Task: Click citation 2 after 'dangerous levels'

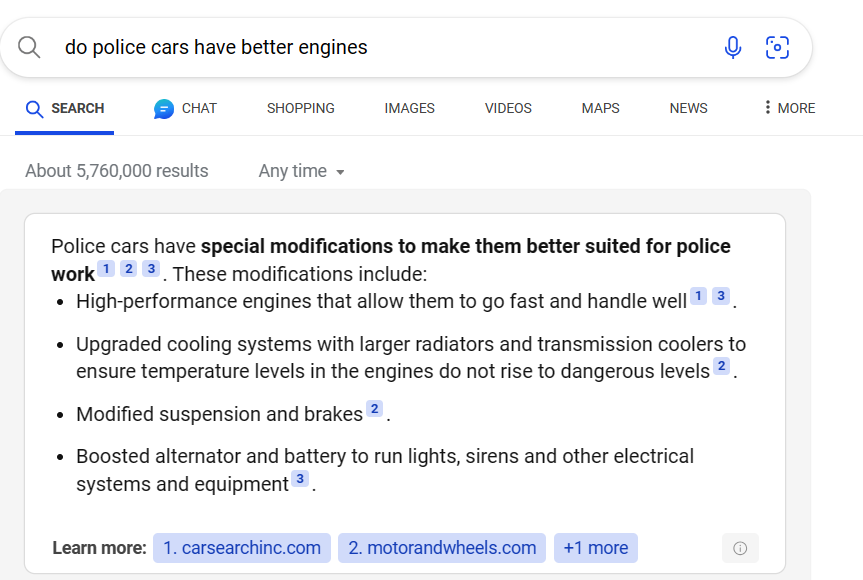Action: [x=721, y=366]
